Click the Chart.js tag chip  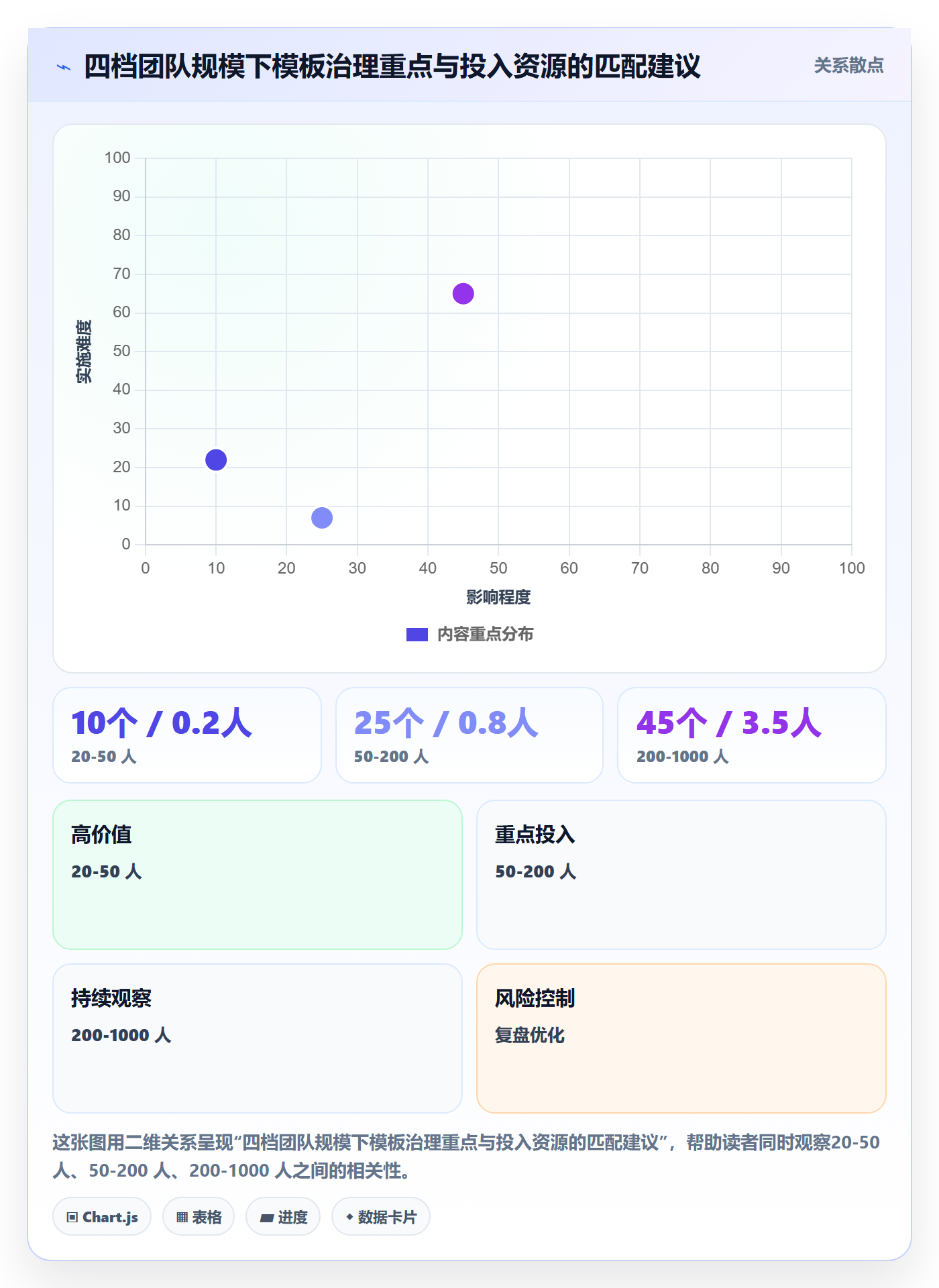102,1217
